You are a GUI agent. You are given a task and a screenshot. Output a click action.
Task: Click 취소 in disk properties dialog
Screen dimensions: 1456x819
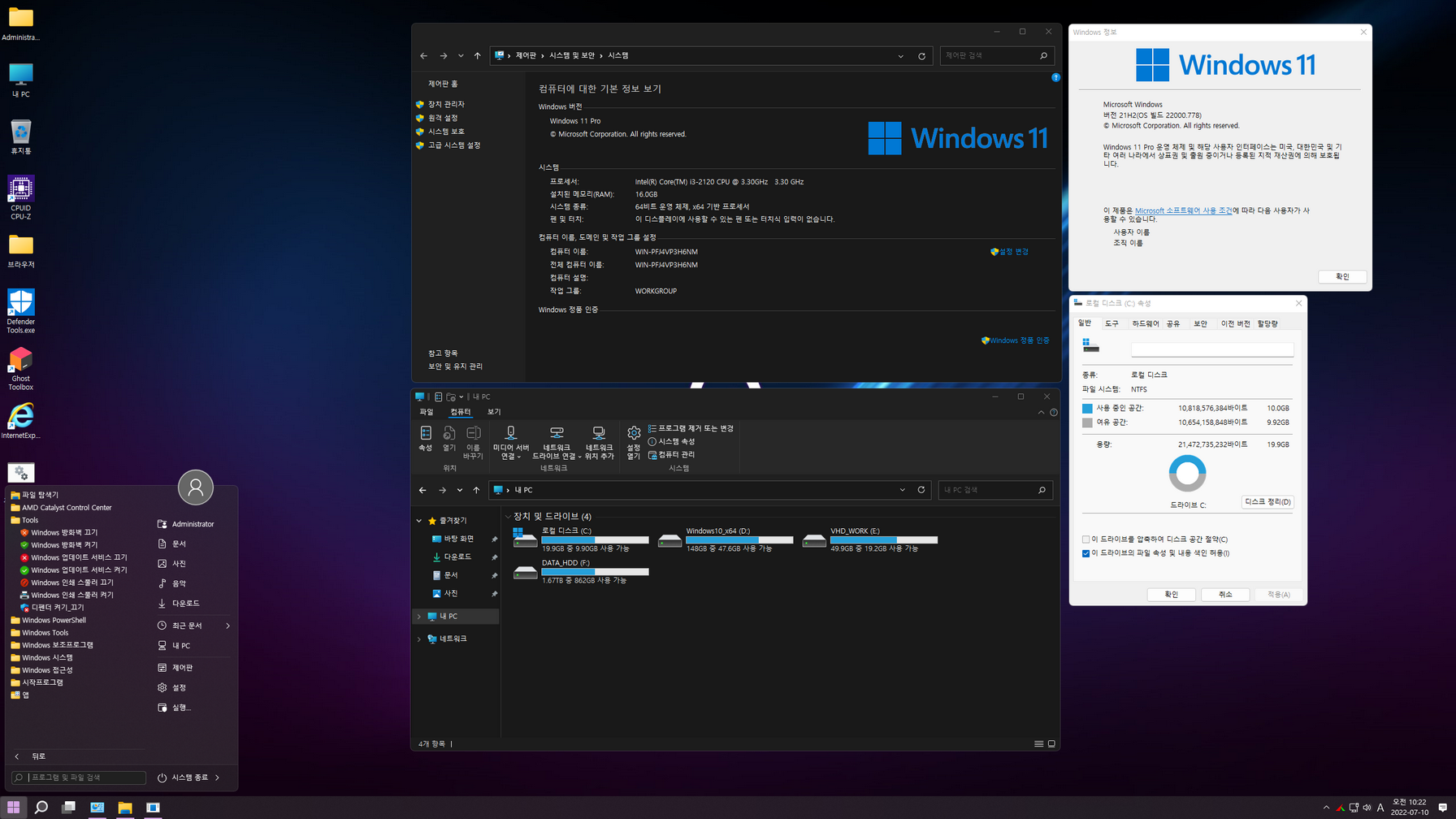[x=1225, y=595]
